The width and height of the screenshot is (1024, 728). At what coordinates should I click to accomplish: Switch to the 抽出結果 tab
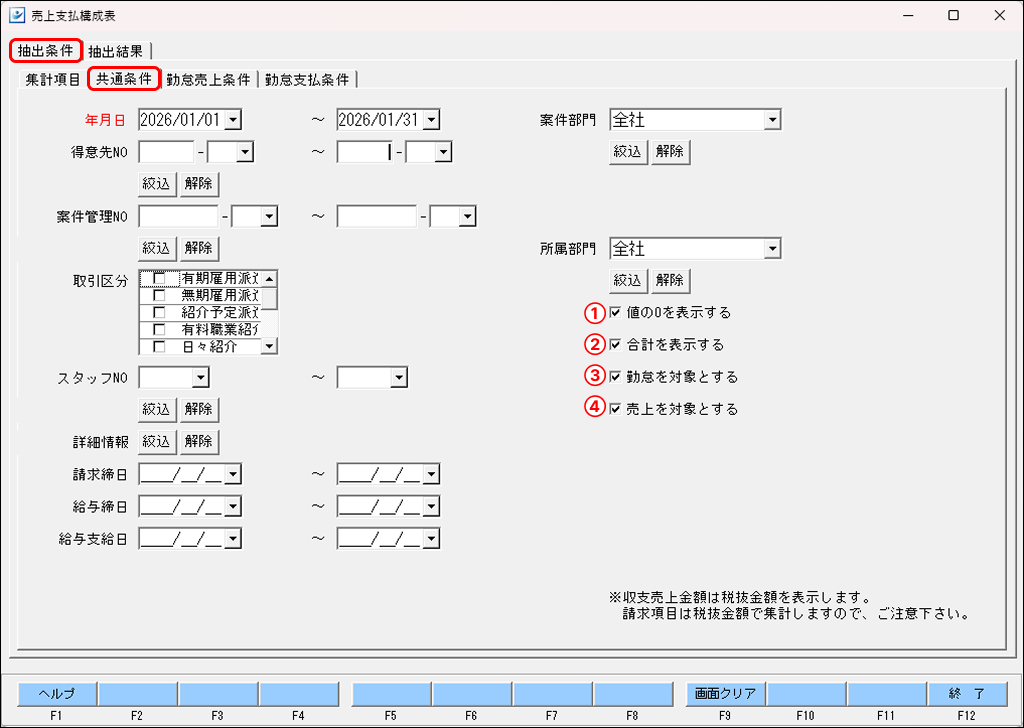(x=116, y=51)
